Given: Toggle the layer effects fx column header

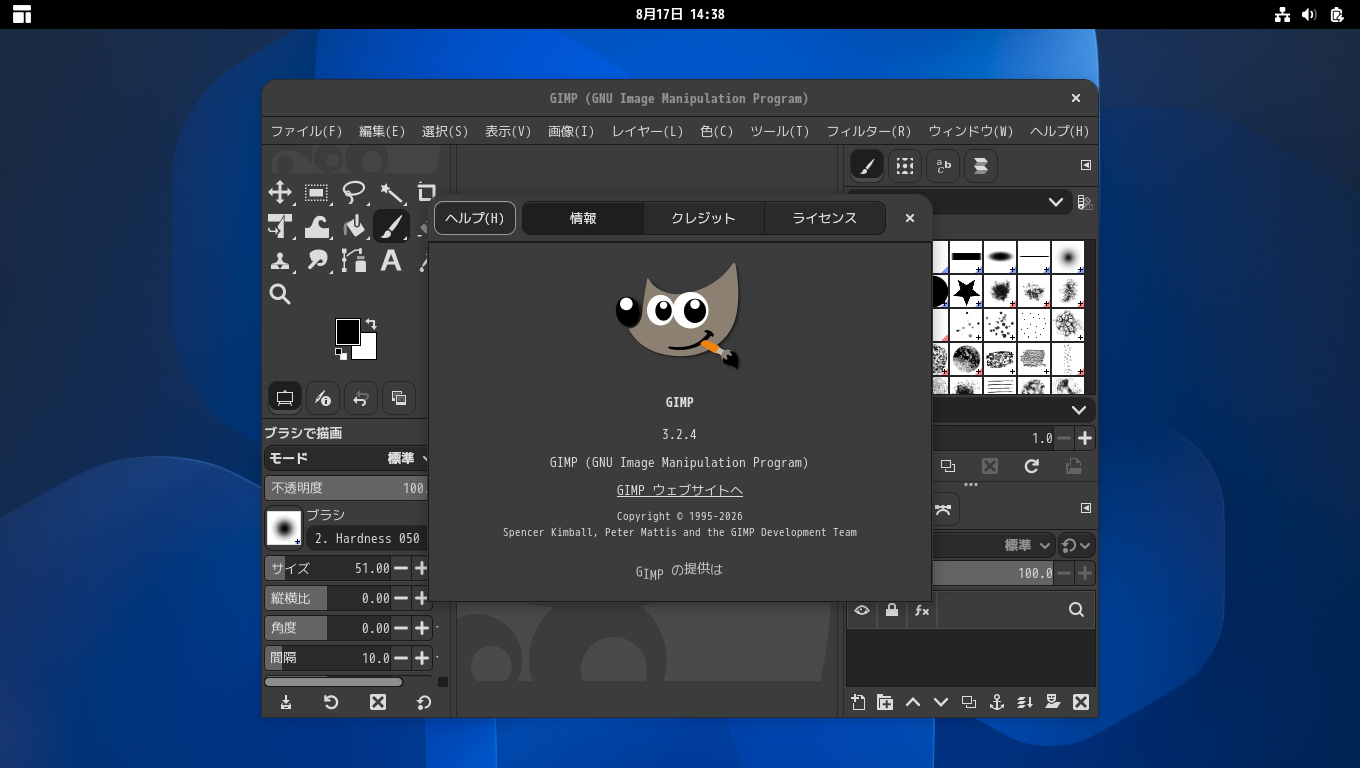Looking at the screenshot, I should pos(922,610).
